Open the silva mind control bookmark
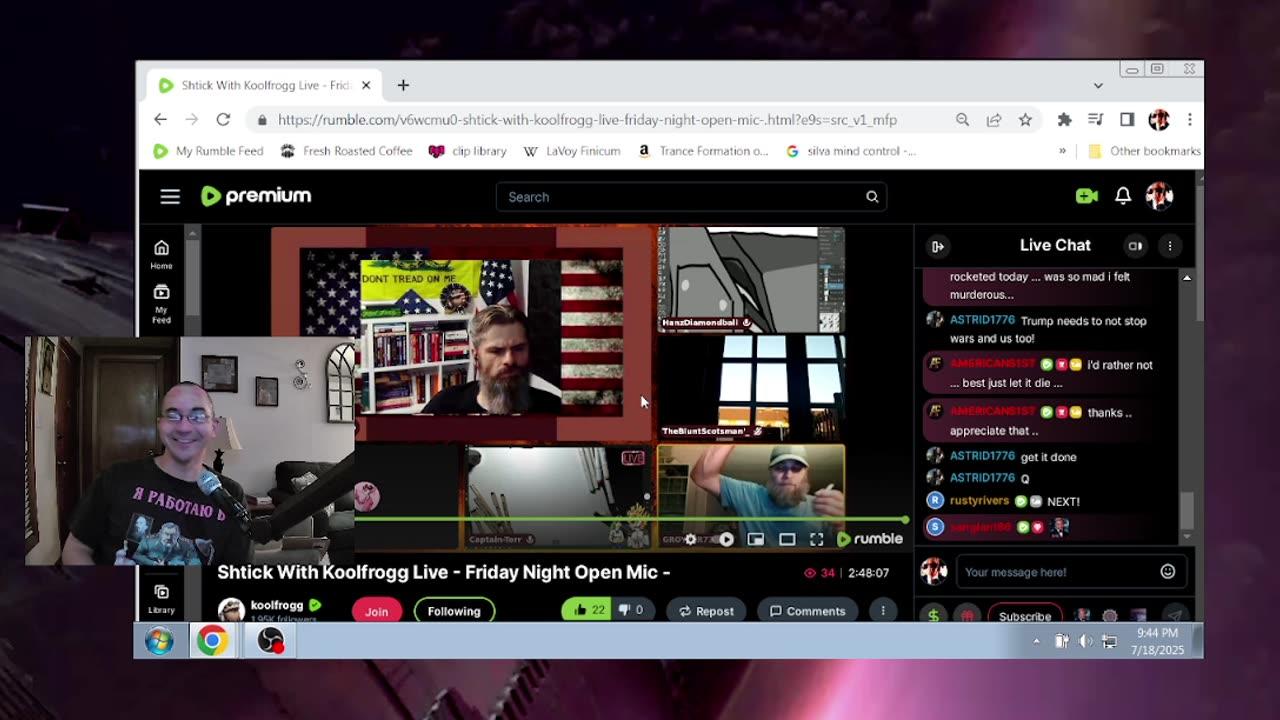The height and width of the screenshot is (720, 1280). (851, 151)
